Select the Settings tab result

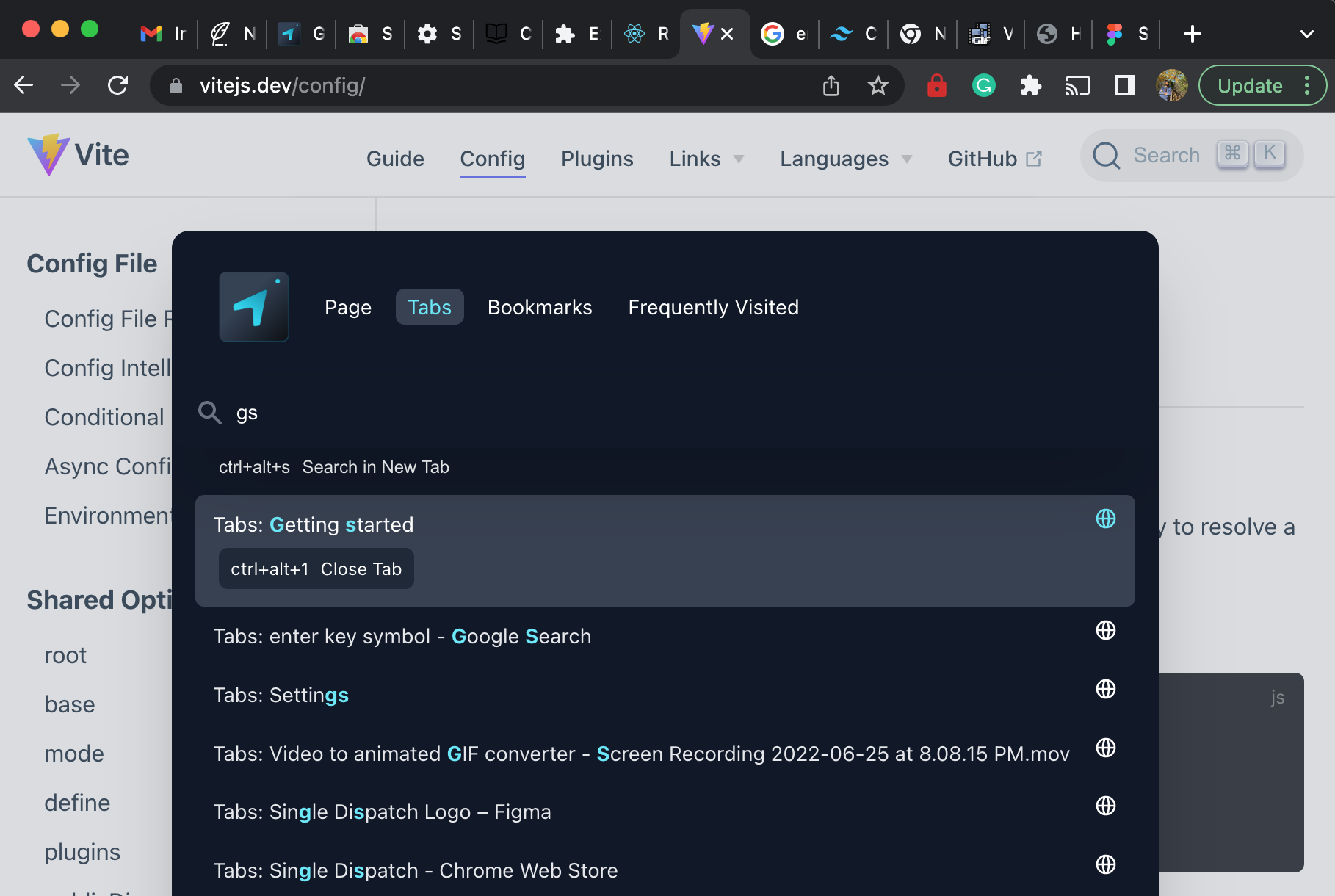click(665, 695)
